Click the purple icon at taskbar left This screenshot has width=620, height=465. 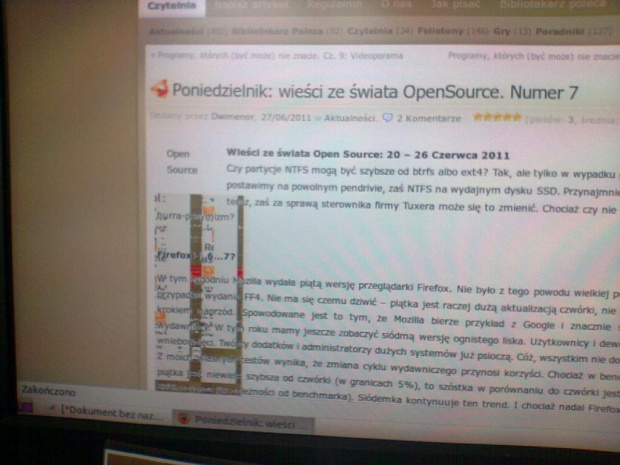click(51, 410)
